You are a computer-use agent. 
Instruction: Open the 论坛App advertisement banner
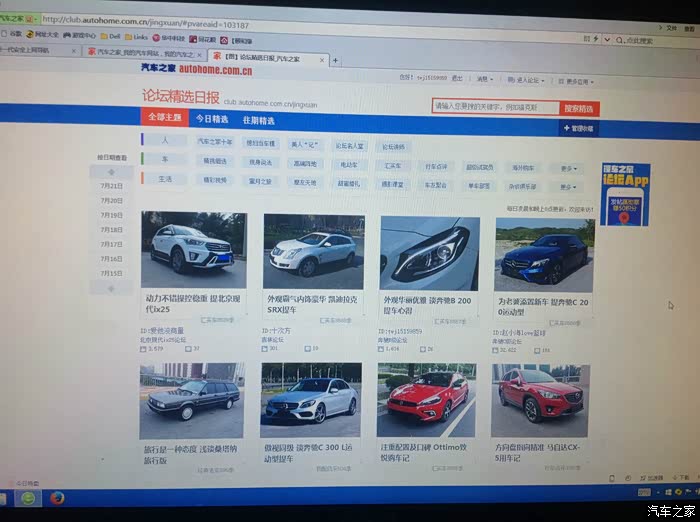coord(625,194)
